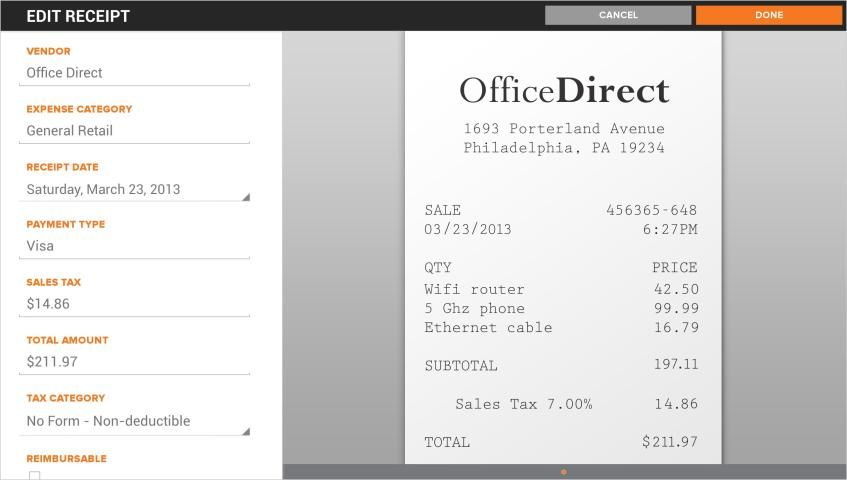847x480 pixels.
Task: Select the Total Amount field $211.97
Action: (x=134, y=362)
